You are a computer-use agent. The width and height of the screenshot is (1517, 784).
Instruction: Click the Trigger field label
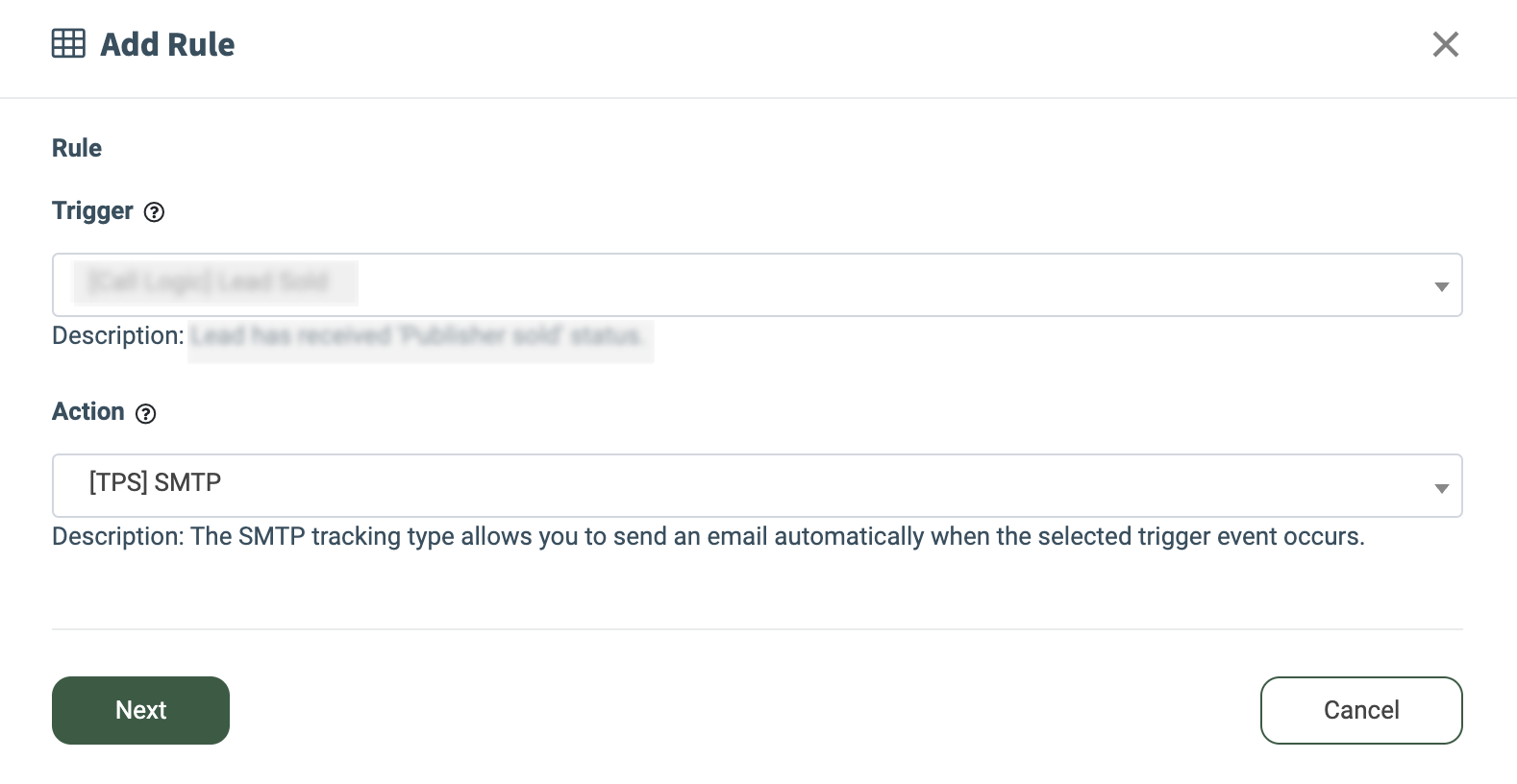tap(92, 210)
